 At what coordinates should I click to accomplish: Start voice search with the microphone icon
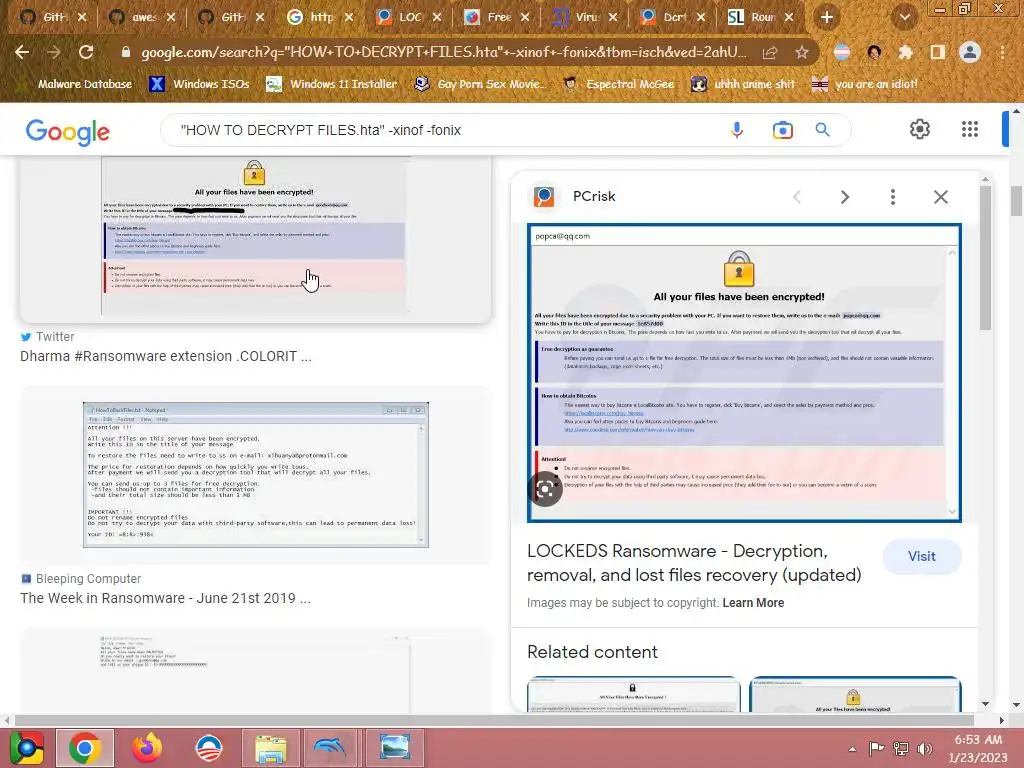(737, 130)
